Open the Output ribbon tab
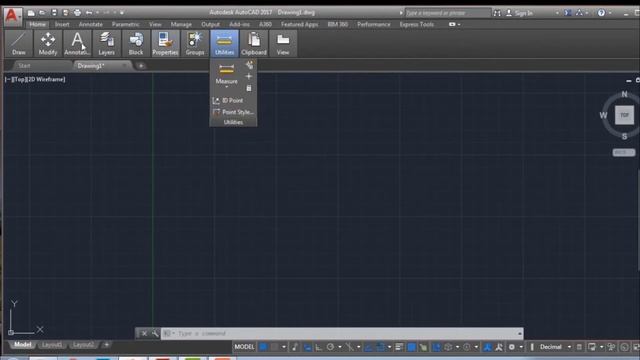Screen dimensions: 640x360 pos(210,24)
